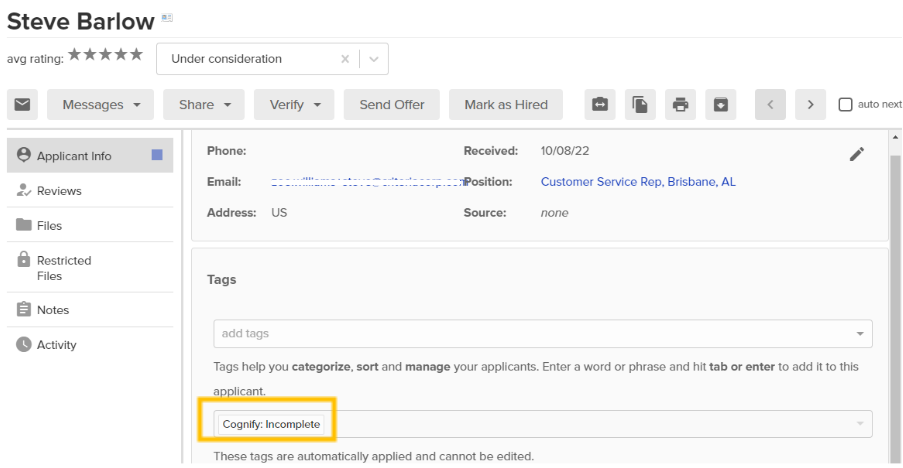The height and width of the screenshot is (468, 903).
Task: Expand the Under consideration status dropdown
Action: 373,59
